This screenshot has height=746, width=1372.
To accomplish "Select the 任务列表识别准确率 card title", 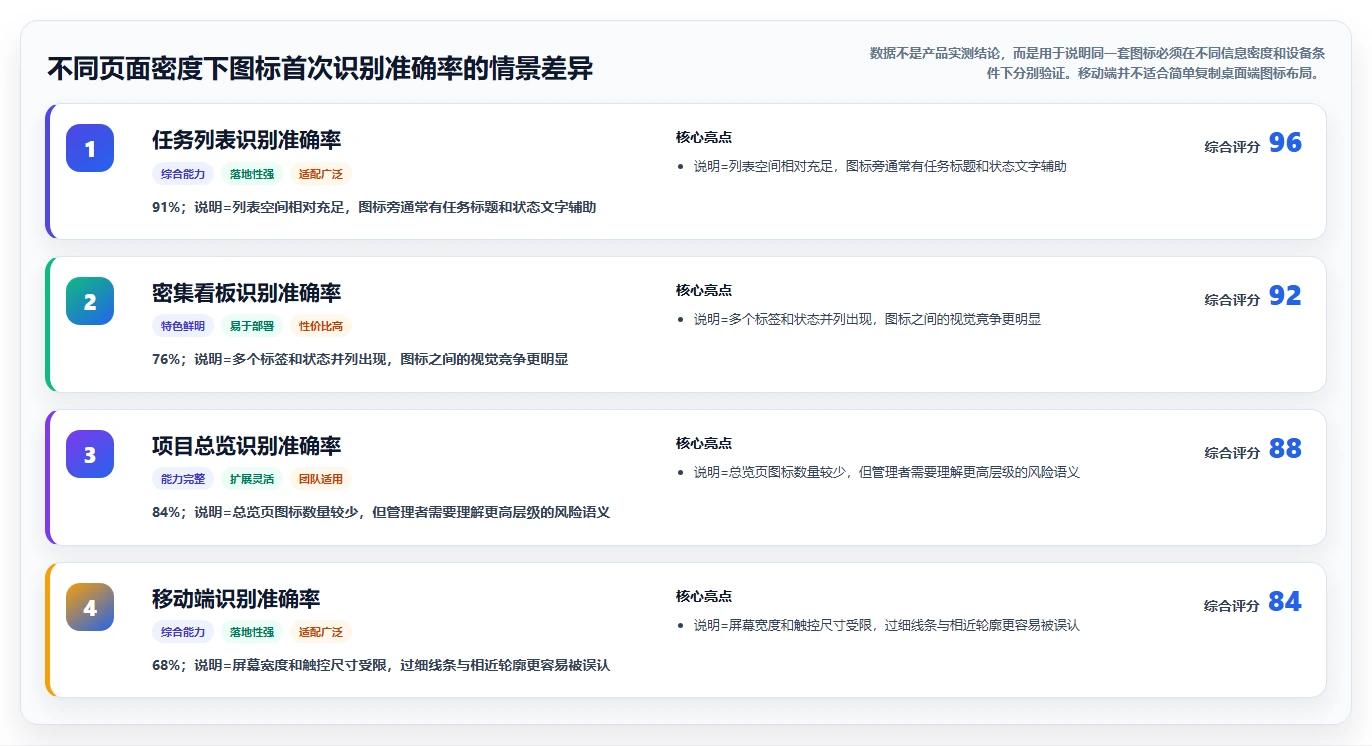I will coord(246,140).
